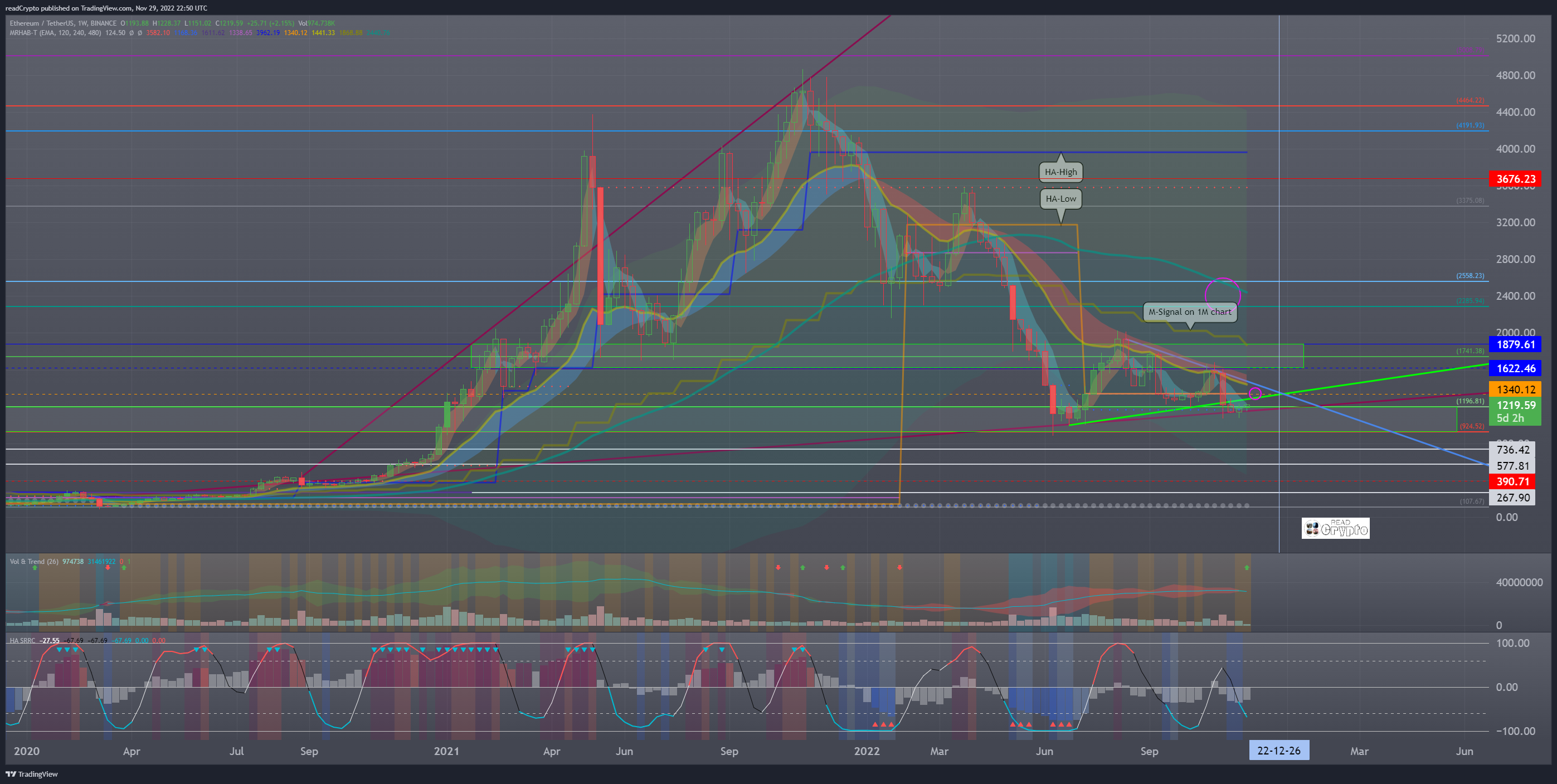
Task: Click the 'Ethereum / TetherUS, 1W, BINANCE' legend title
Action: 63,23
